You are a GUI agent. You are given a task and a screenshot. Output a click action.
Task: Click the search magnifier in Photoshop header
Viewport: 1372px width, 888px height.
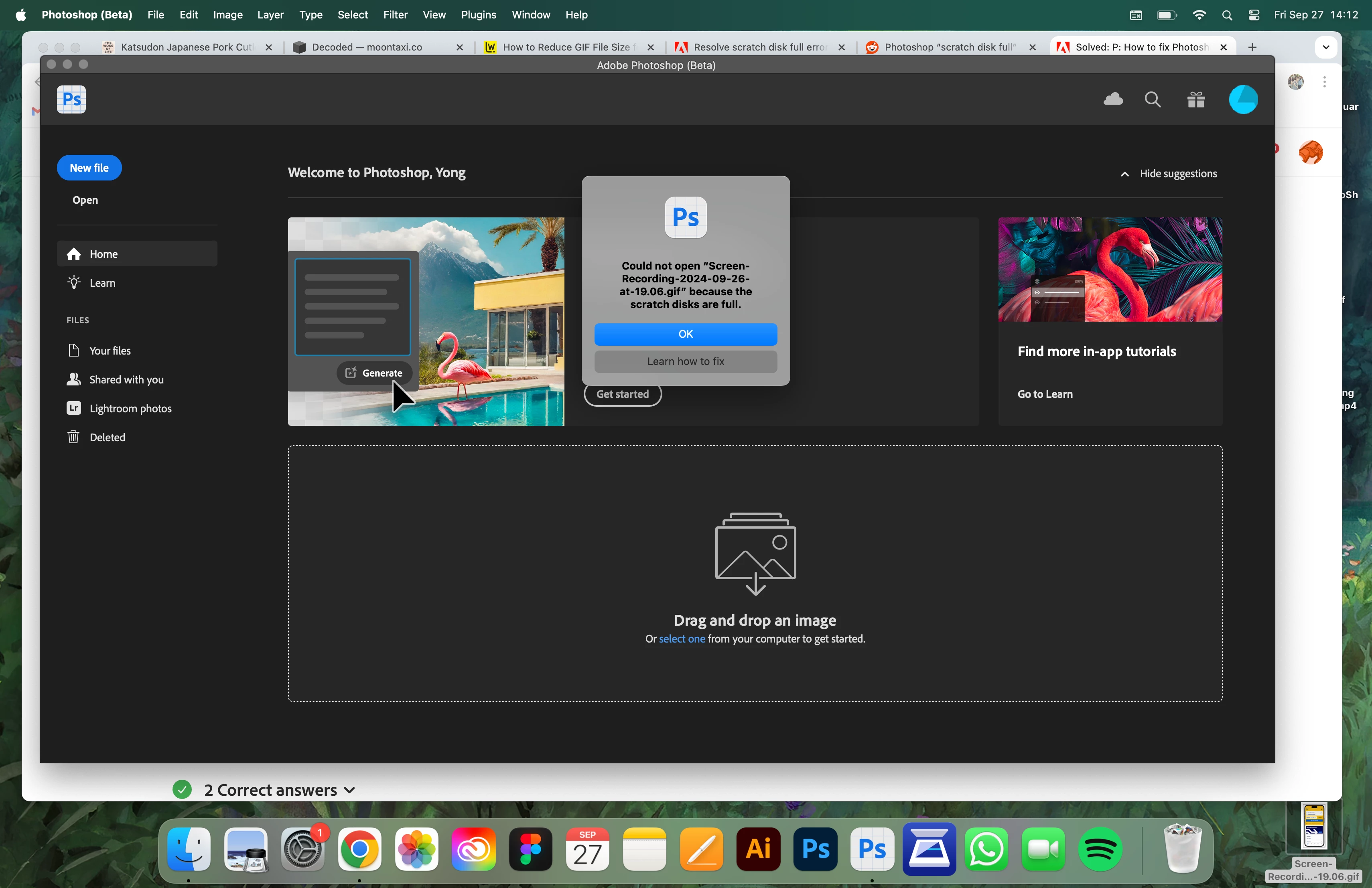(x=1153, y=100)
